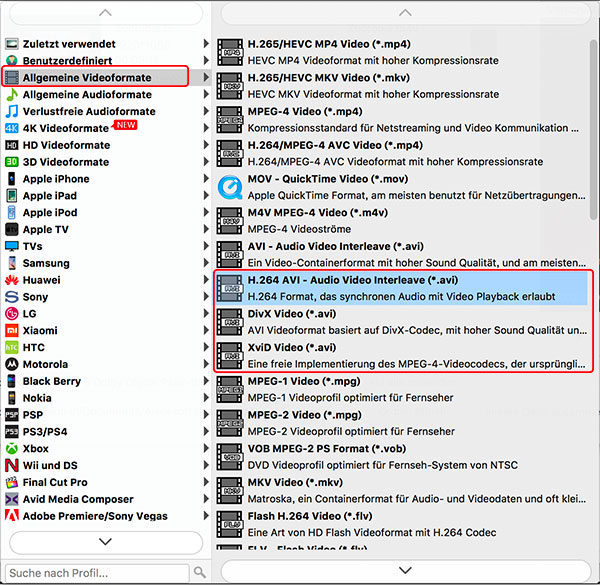This screenshot has width=600, height=585.
Task: Click the film icon for MKV Video
Action: pyautogui.click(x=230, y=490)
